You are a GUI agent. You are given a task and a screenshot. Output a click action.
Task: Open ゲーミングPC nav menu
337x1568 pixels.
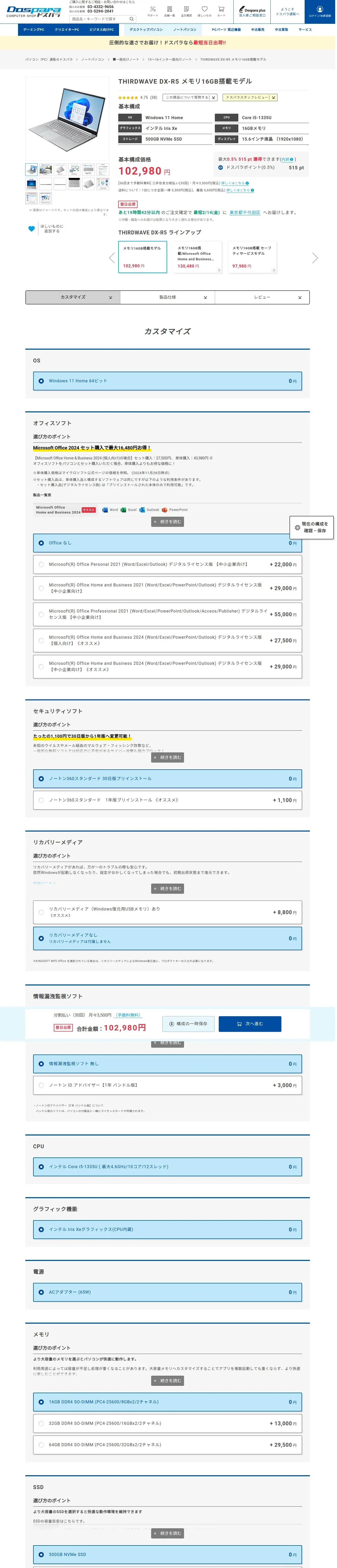pyautogui.click(x=34, y=30)
